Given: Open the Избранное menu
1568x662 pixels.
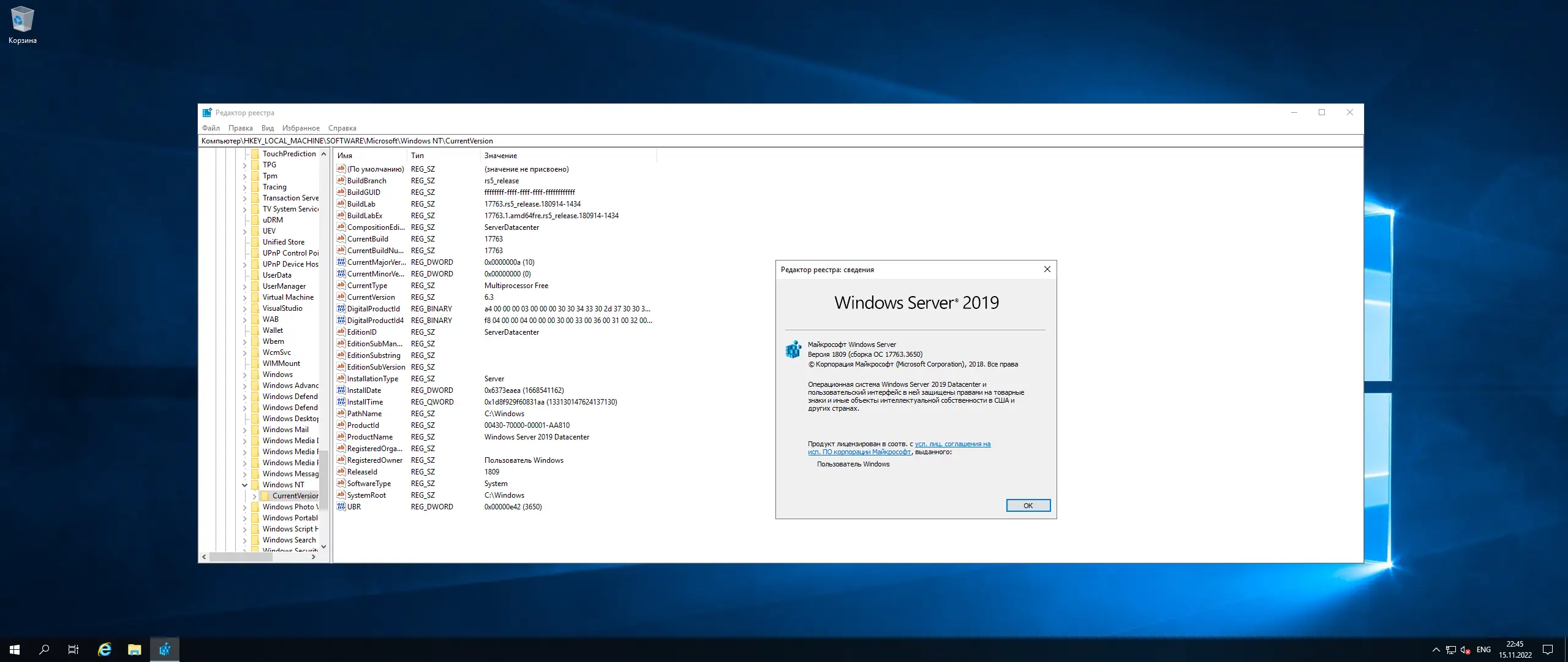Looking at the screenshot, I should tap(301, 128).
